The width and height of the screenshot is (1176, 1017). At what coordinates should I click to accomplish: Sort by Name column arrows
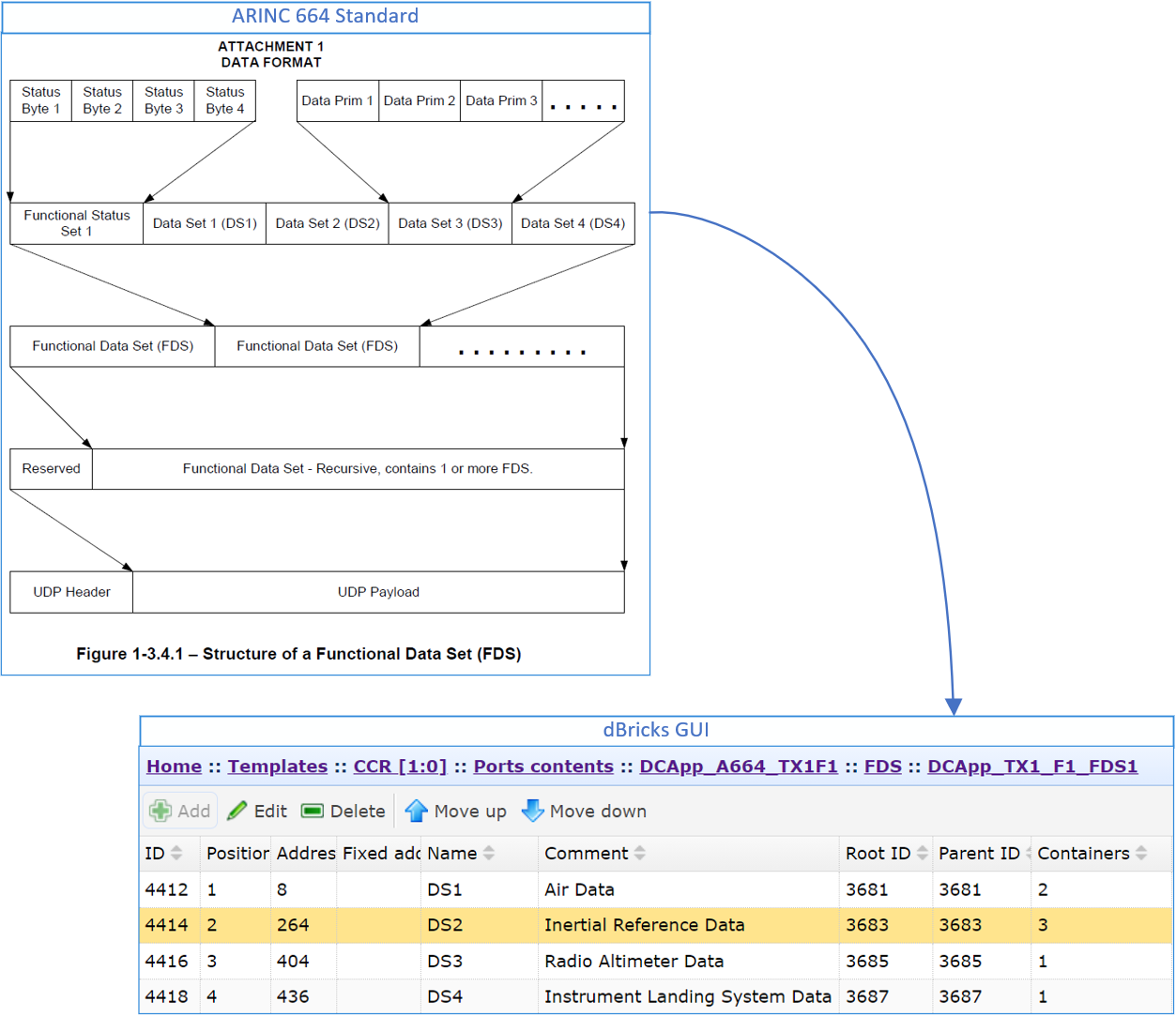pyautogui.click(x=489, y=853)
